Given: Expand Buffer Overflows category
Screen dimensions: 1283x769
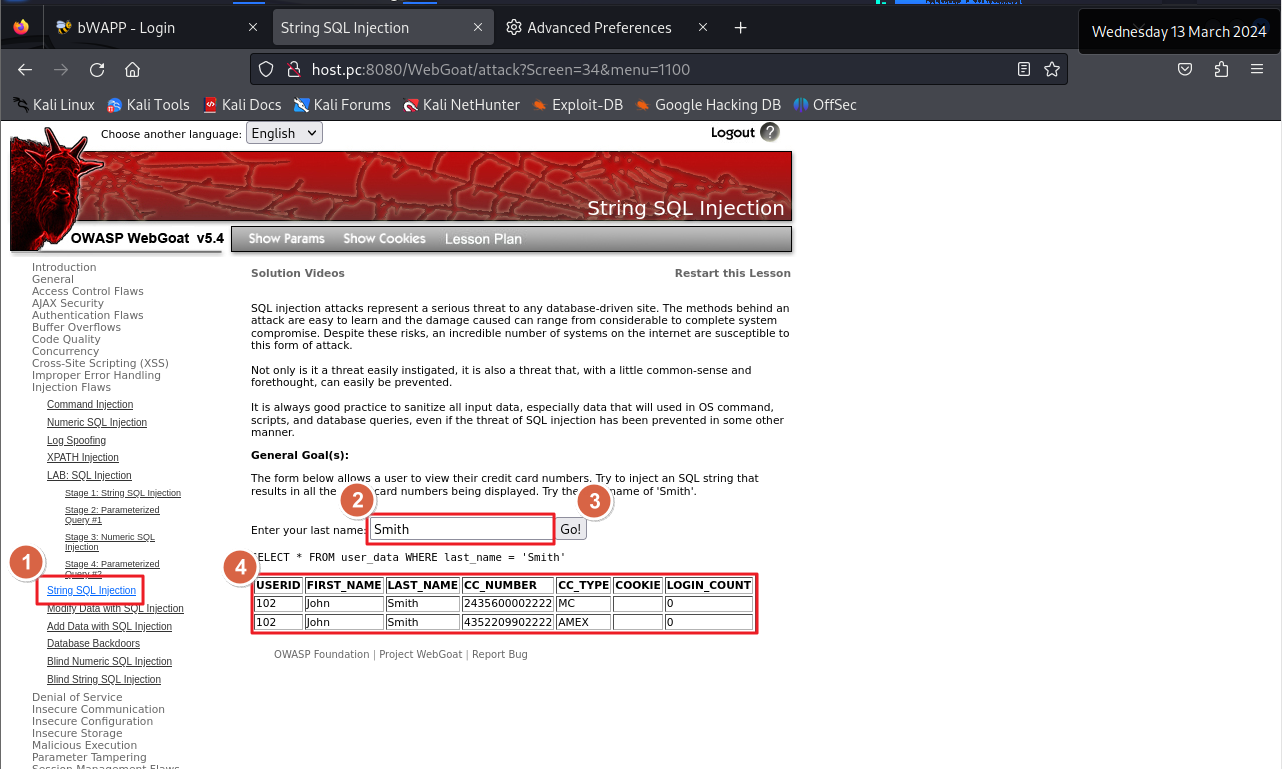Looking at the screenshot, I should [x=76, y=327].
